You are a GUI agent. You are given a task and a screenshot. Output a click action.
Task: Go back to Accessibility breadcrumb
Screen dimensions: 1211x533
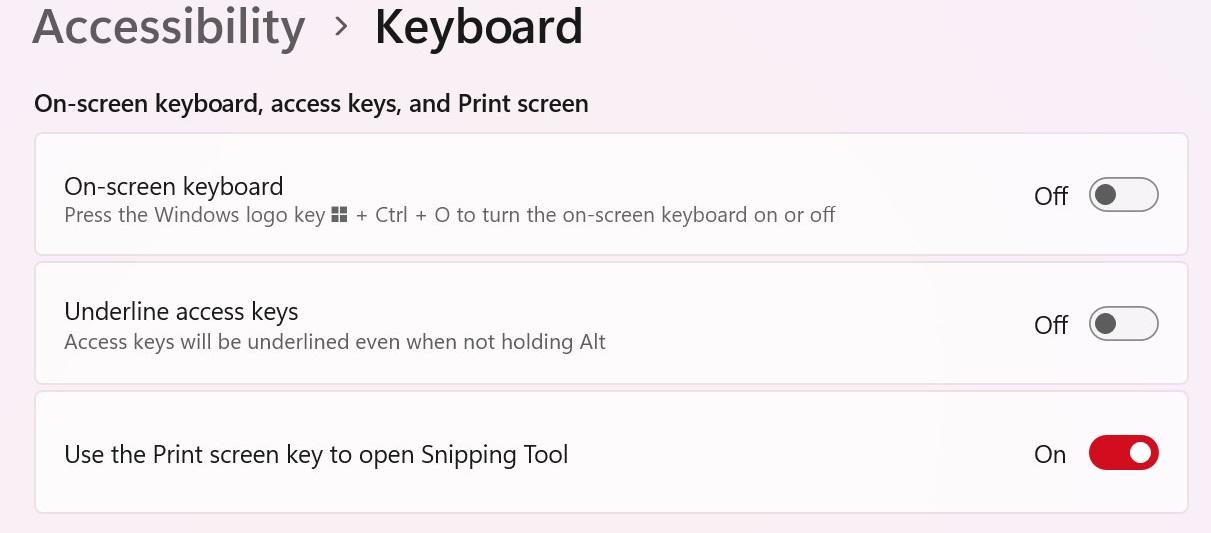click(x=169, y=27)
